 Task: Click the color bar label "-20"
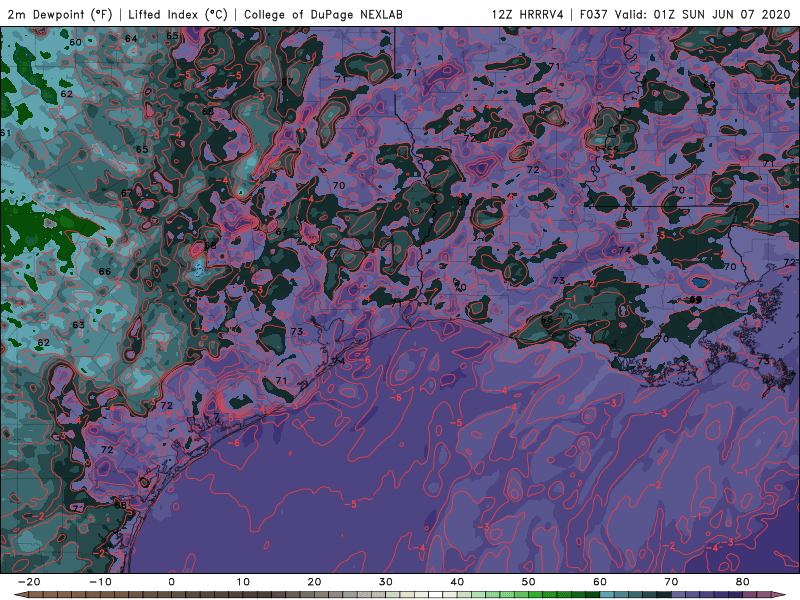click(x=29, y=582)
